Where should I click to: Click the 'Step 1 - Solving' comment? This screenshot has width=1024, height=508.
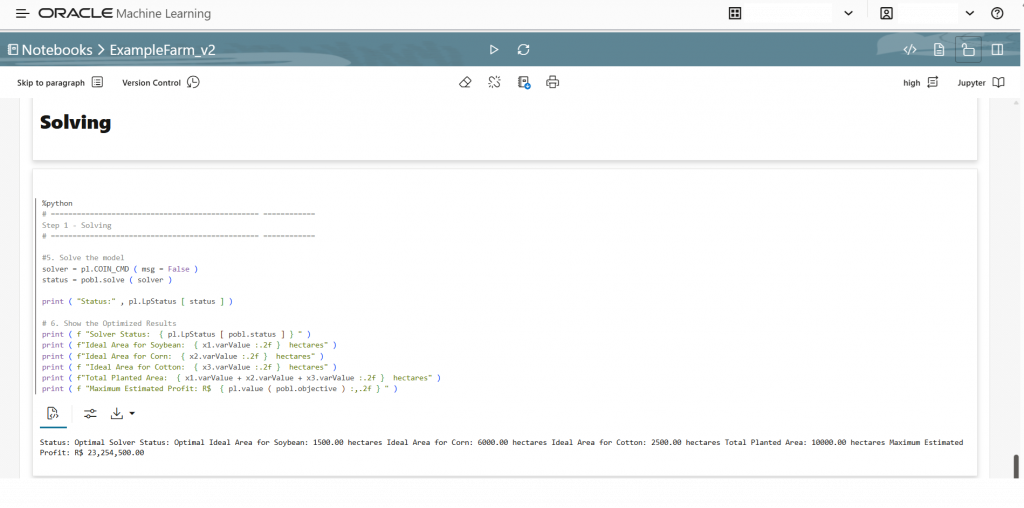(76, 225)
